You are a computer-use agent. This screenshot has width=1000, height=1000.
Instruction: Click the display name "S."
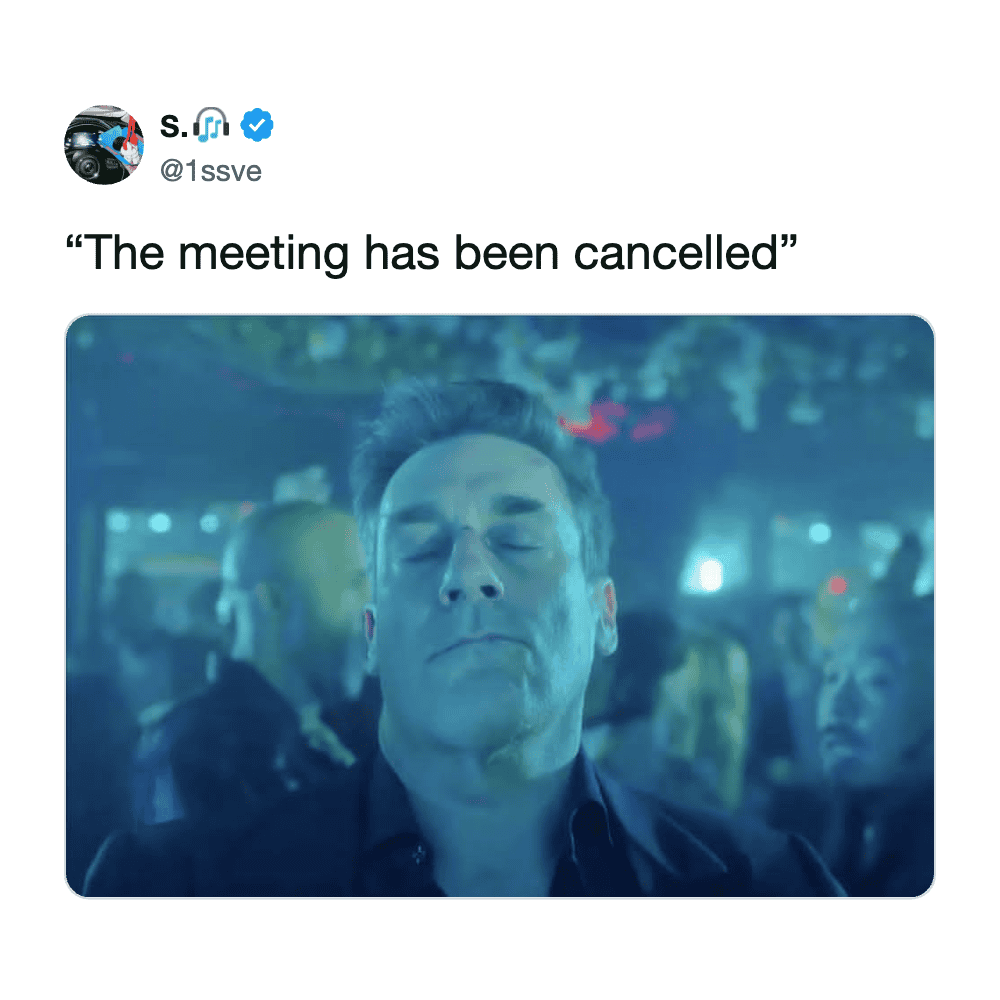173,125
